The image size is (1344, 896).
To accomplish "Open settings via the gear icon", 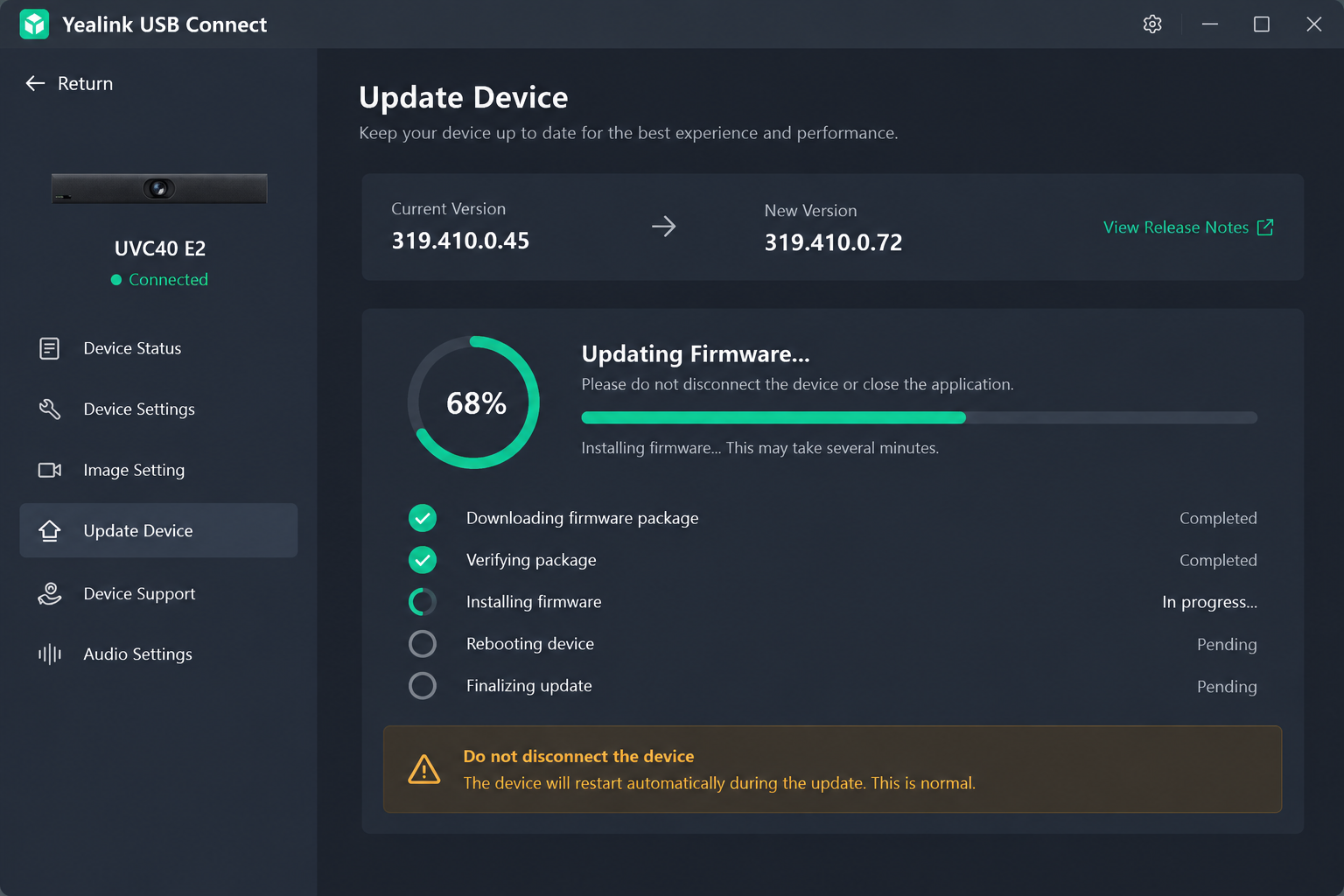I will click(1152, 24).
